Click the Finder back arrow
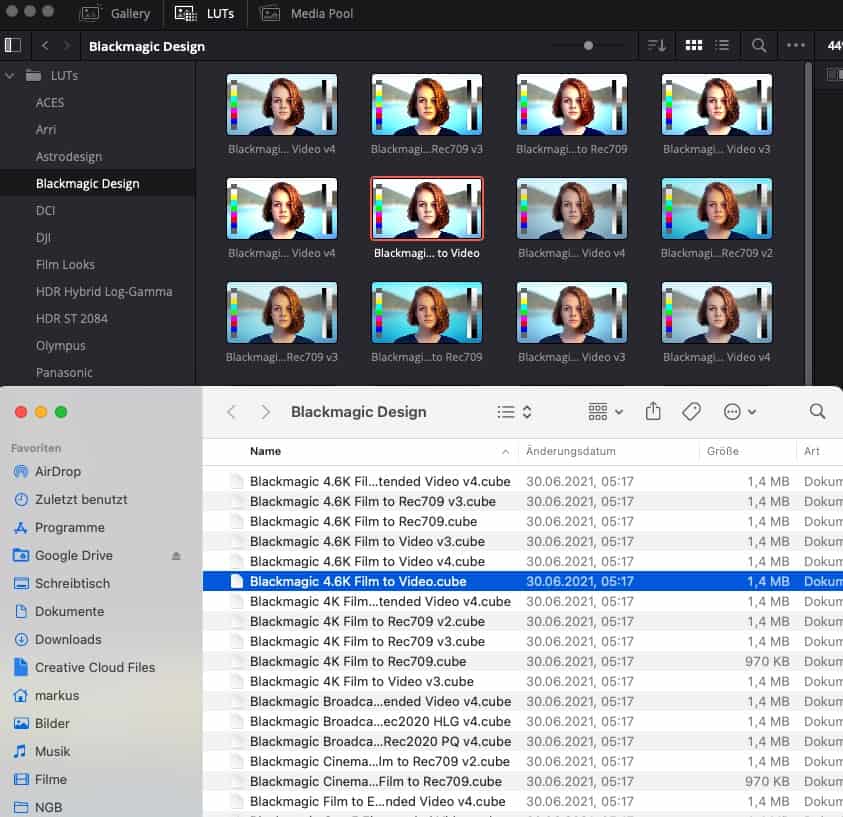The image size is (843, 817). 231,412
